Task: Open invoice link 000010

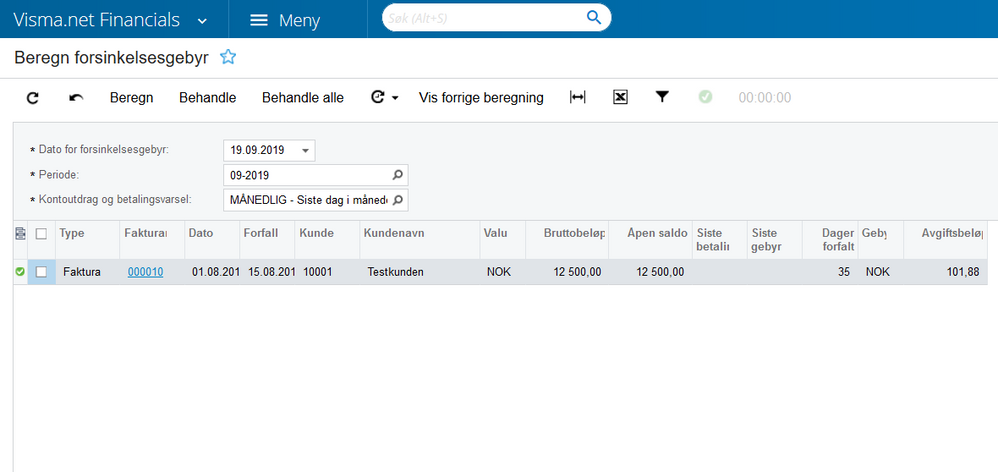Action: pos(145,272)
